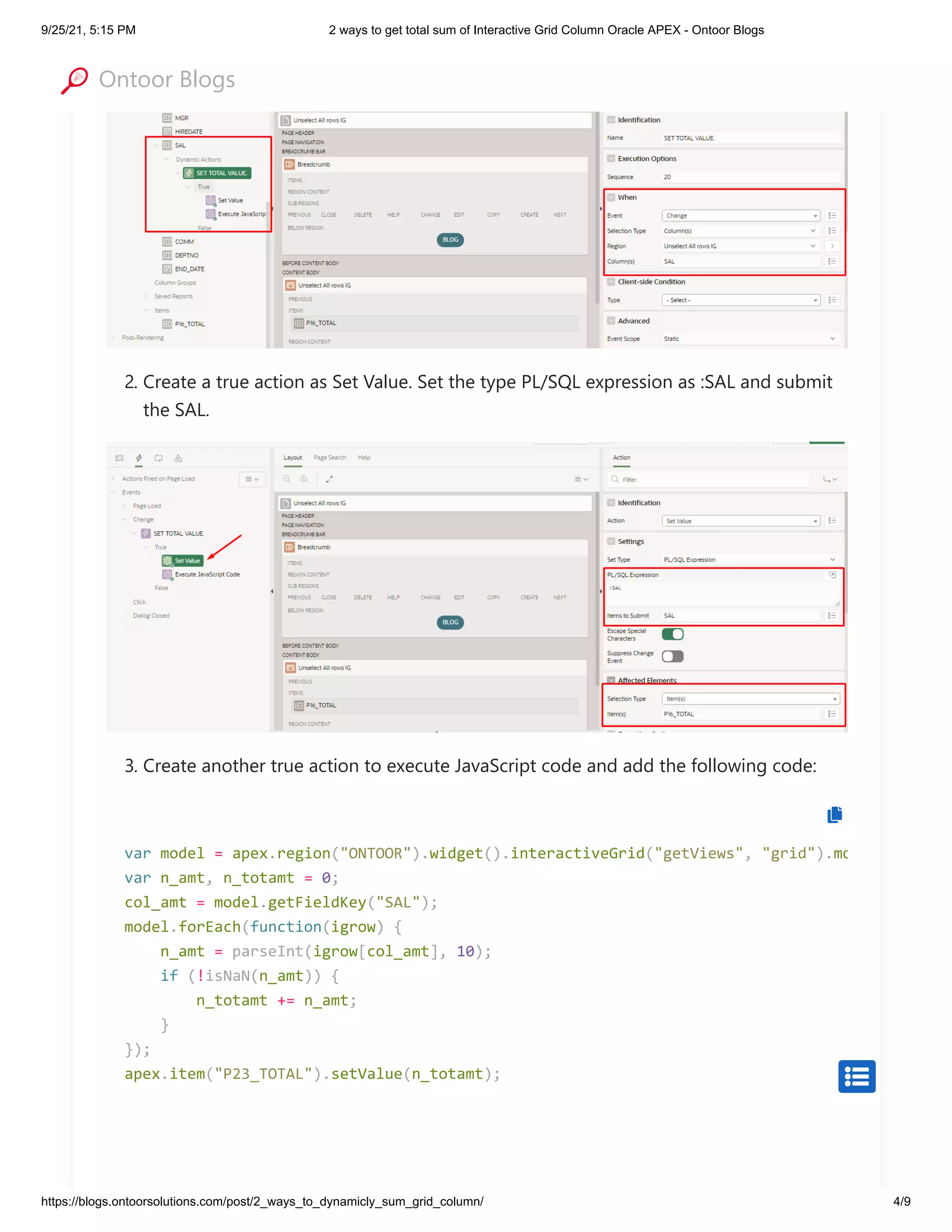Viewport: 952px width, 1232px height.
Task: Collapse the When section checkbox
Action: (x=611, y=198)
